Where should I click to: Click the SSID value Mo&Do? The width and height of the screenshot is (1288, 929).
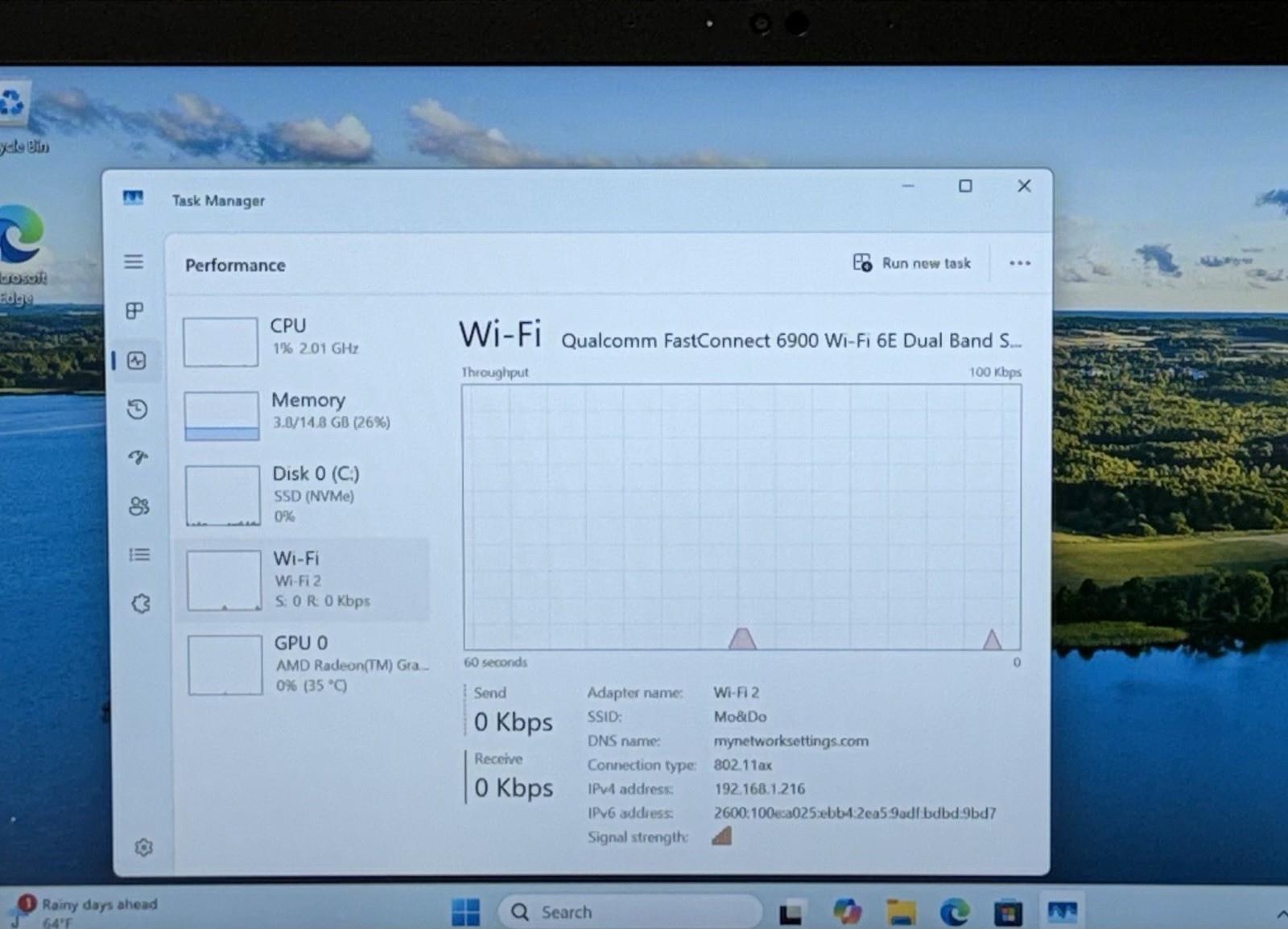pyautogui.click(x=740, y=716)
